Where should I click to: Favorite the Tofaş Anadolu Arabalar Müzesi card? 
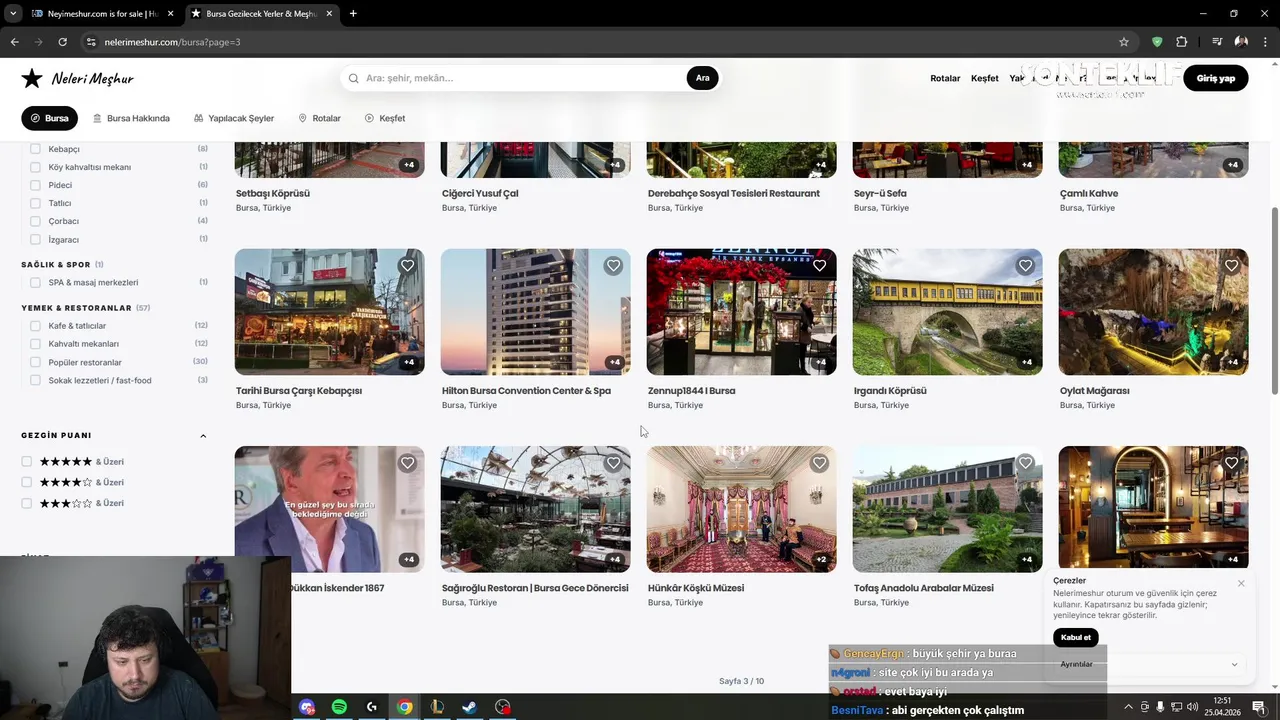[1025, 463]
